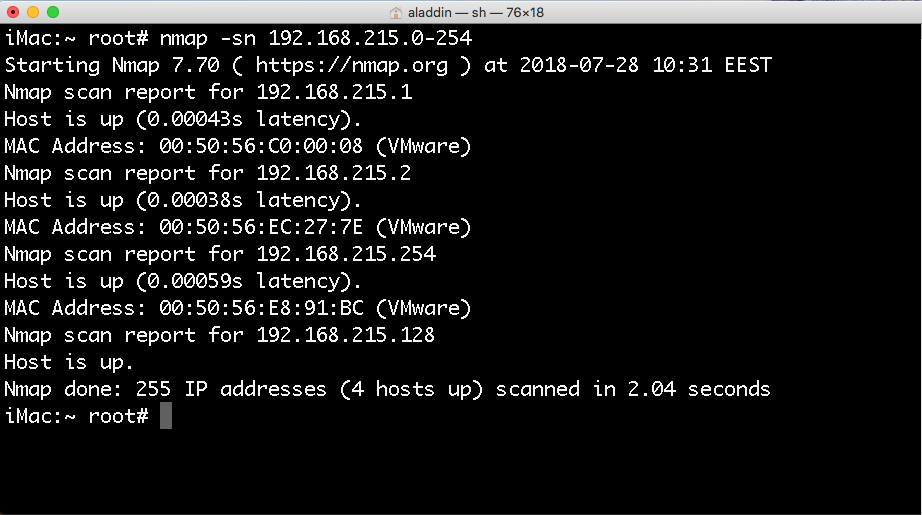Click the terminal cursor block at prompt
Image resolution: width=922 pixels, height=515 pixels.
166,416
